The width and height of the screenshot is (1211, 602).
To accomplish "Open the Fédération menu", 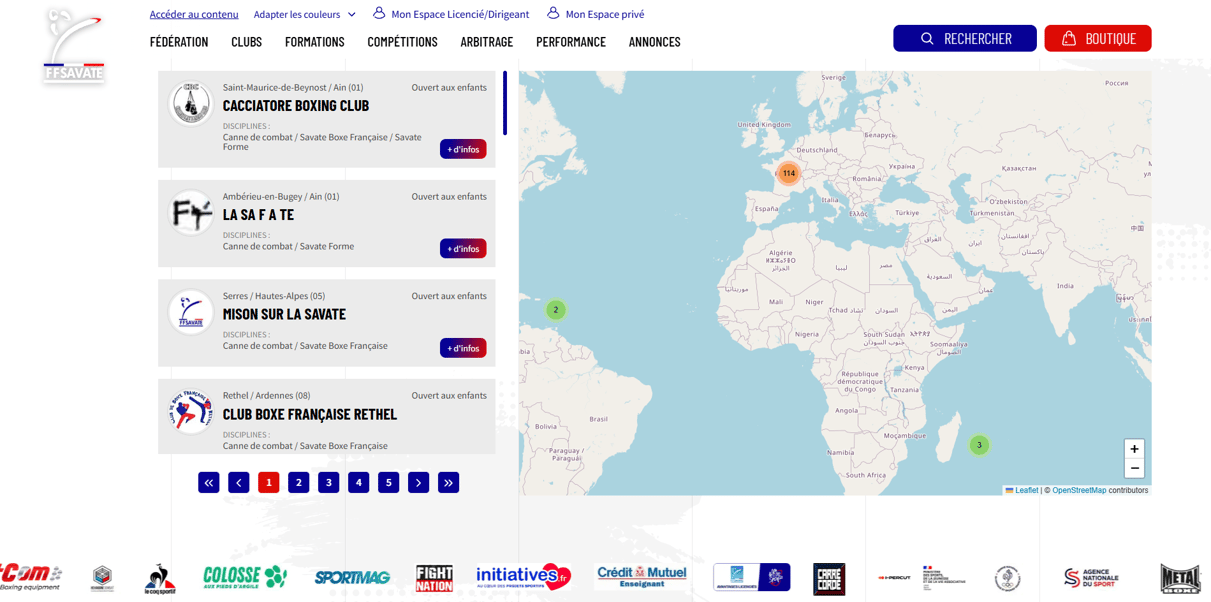I will tap(179, 42).
